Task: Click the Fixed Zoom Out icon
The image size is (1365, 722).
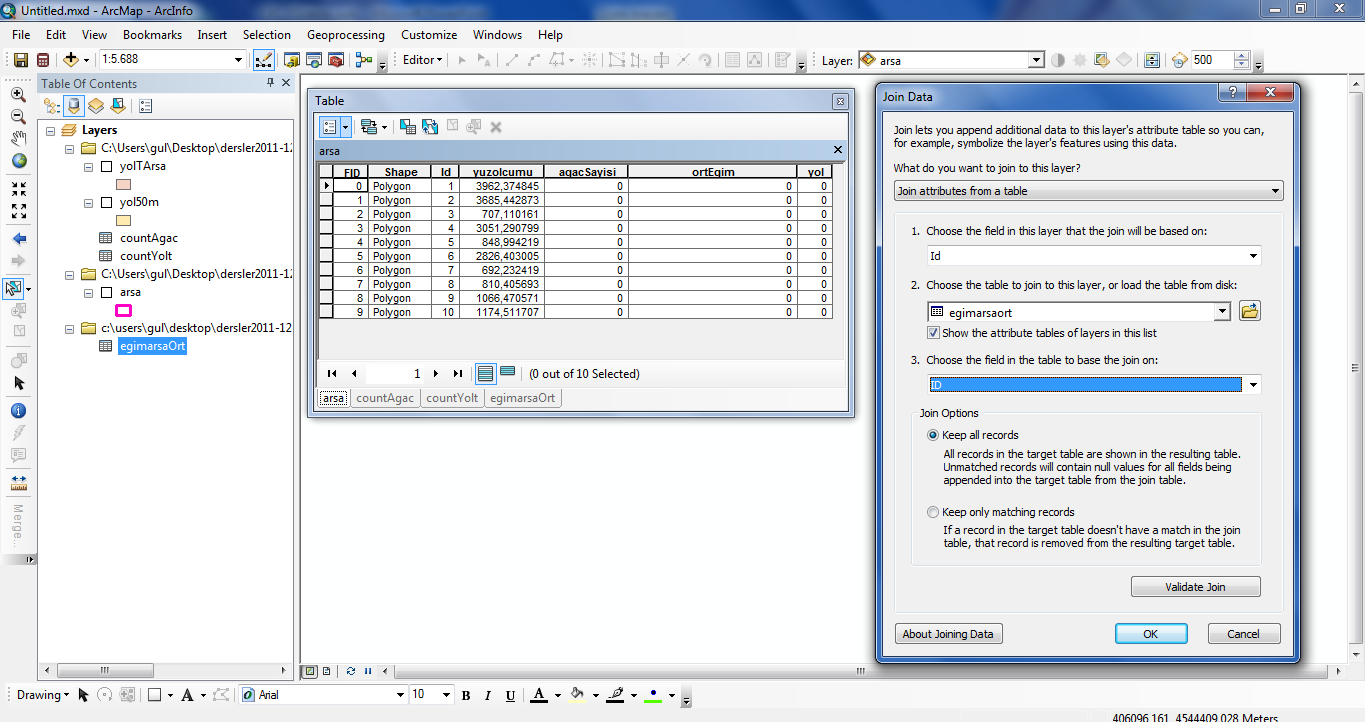Action: coord(18,211)
